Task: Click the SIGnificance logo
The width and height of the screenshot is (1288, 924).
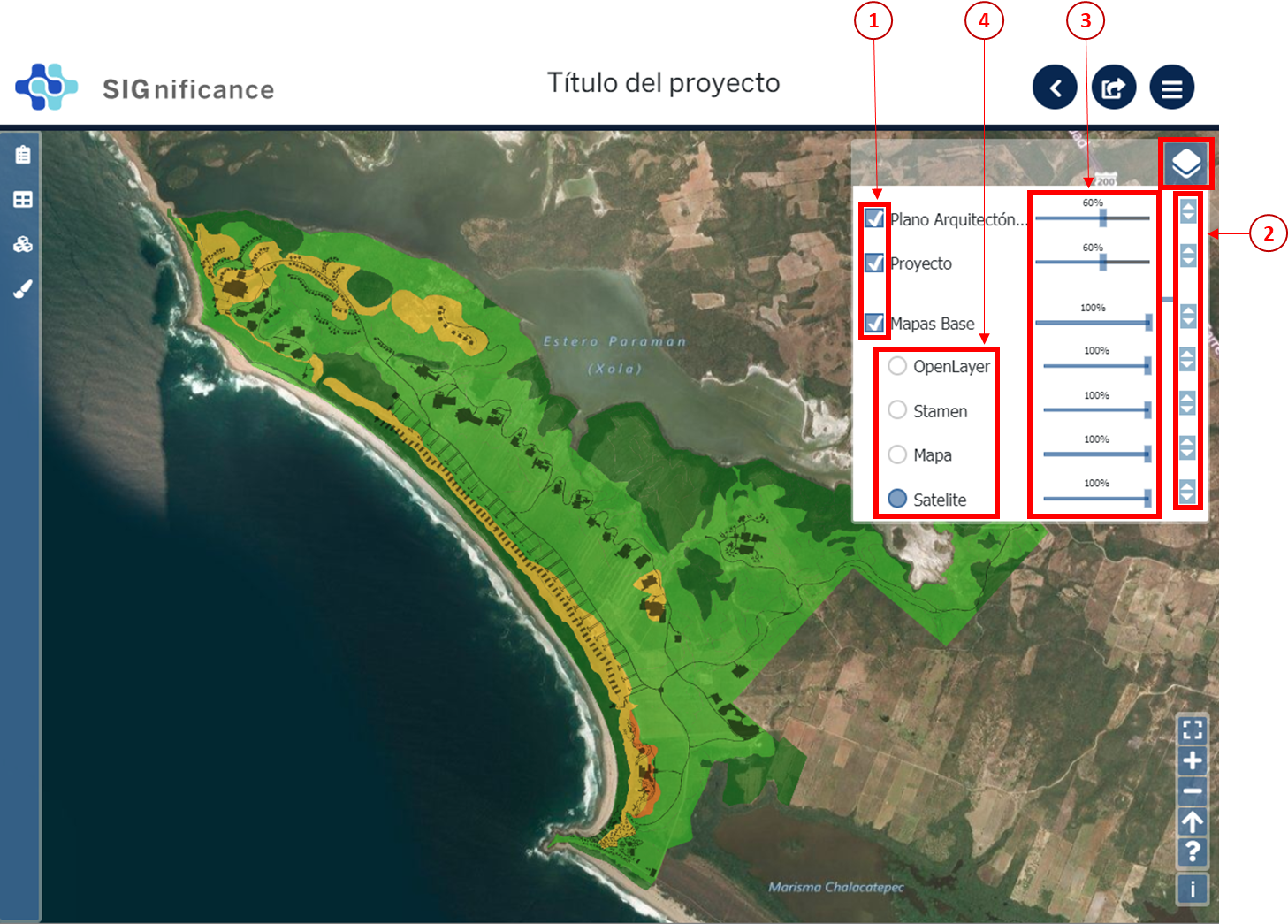Action: click(145, 88)
